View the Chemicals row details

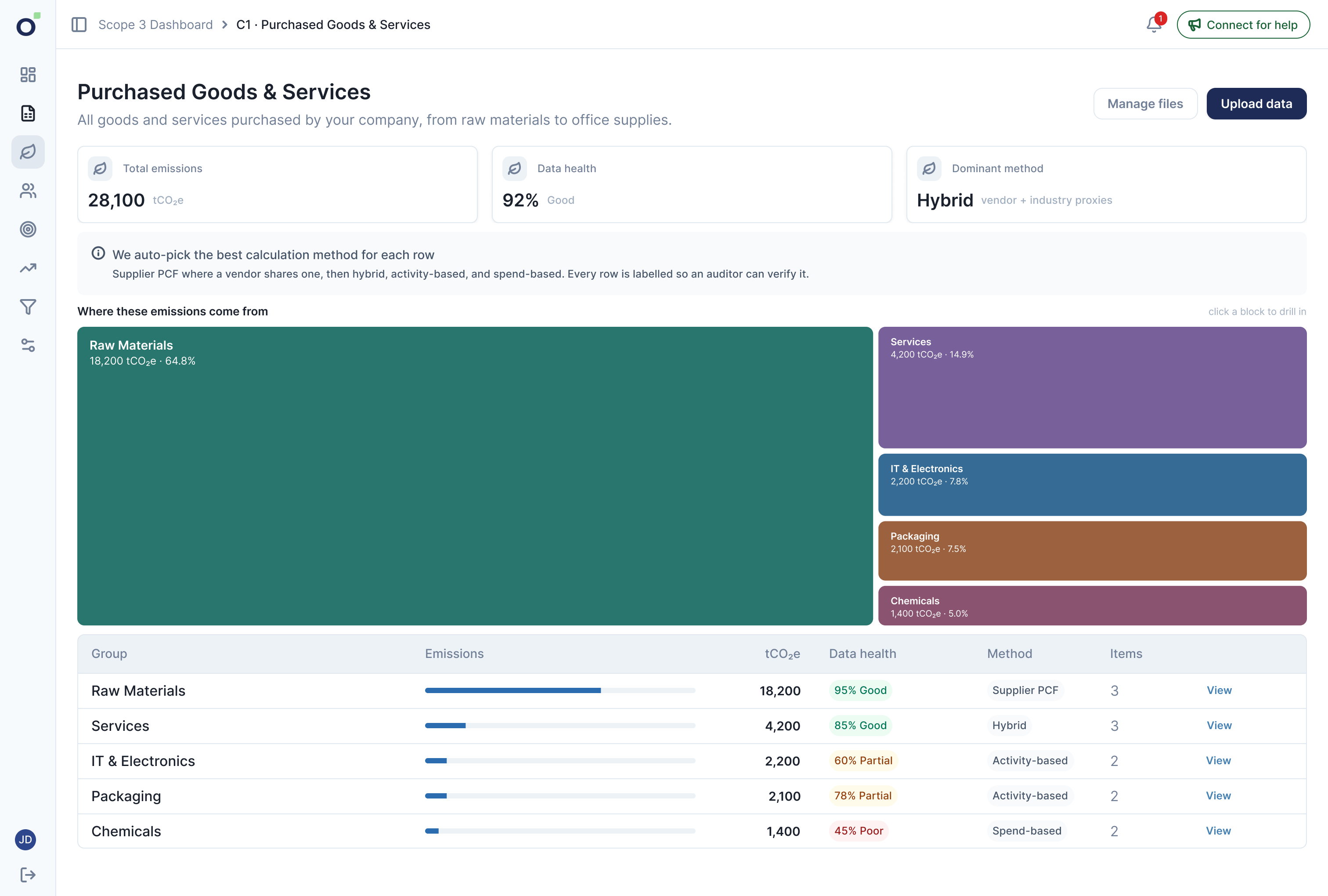pyautogui.click(x=1218, y=831)
